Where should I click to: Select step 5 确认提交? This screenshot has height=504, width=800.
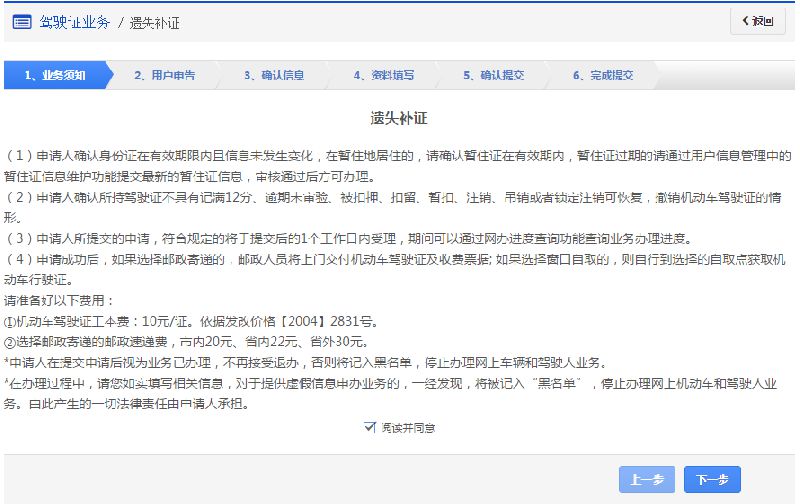(493, 75)
